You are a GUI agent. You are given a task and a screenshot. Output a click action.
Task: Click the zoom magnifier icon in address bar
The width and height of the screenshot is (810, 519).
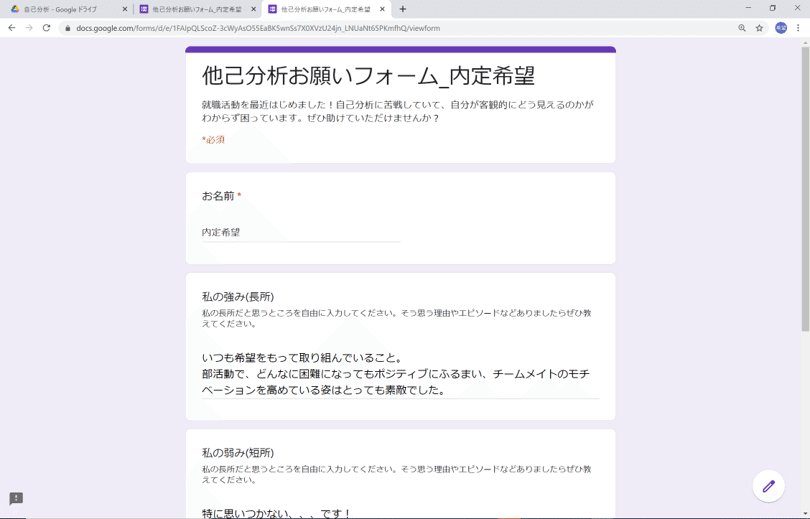(x=742, y=28)
